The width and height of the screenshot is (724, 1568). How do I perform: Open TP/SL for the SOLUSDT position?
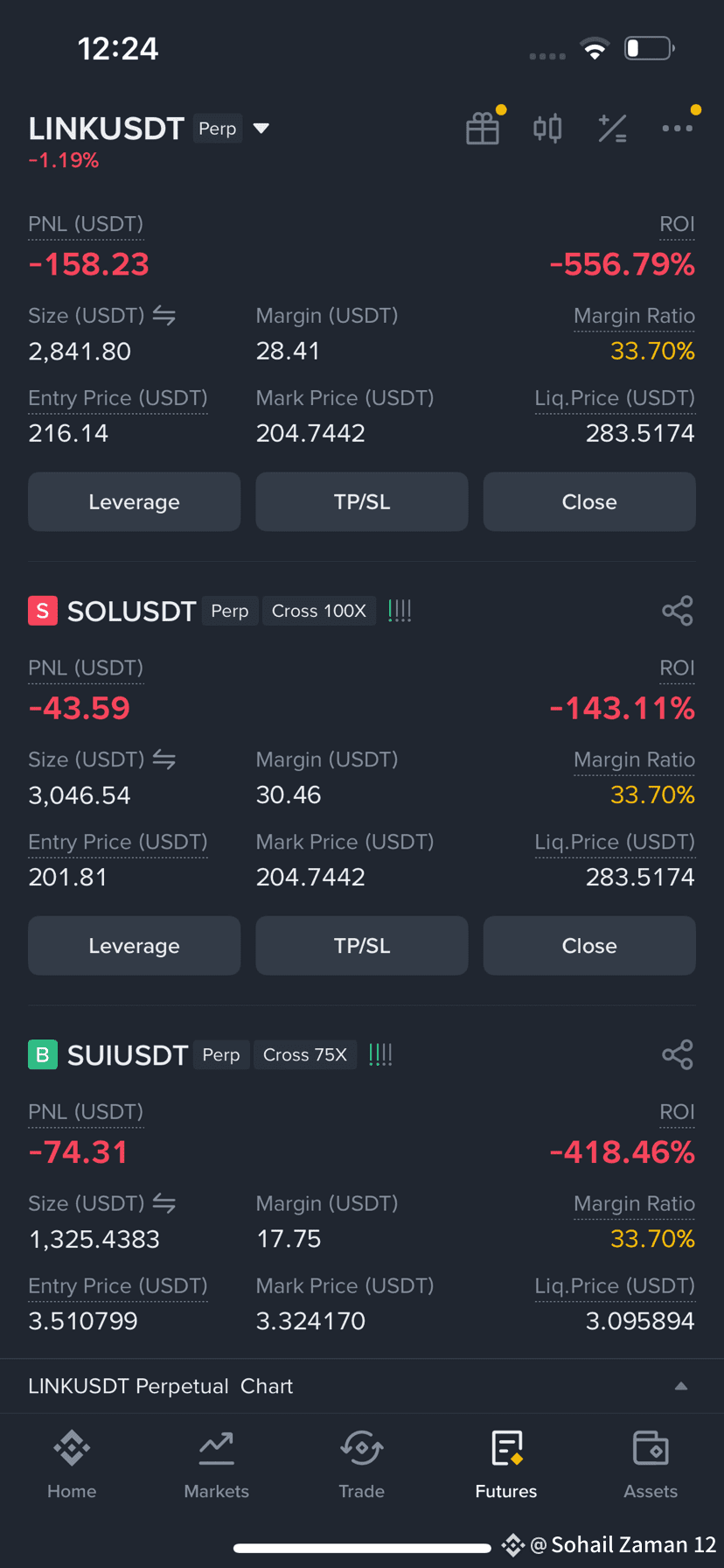(x=362, y=945)
